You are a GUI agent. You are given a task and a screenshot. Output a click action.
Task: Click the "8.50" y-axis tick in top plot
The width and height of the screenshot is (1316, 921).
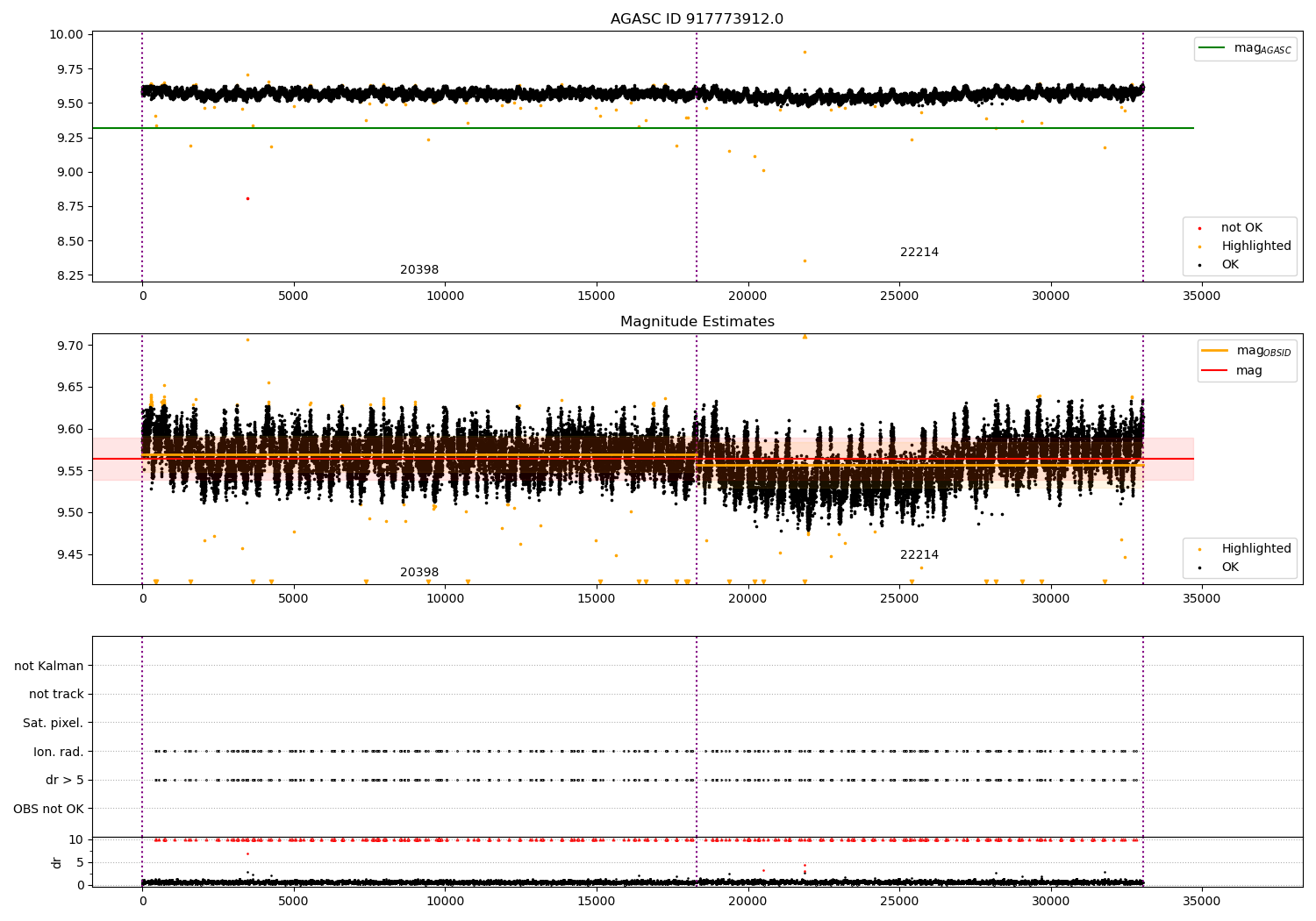71,241
